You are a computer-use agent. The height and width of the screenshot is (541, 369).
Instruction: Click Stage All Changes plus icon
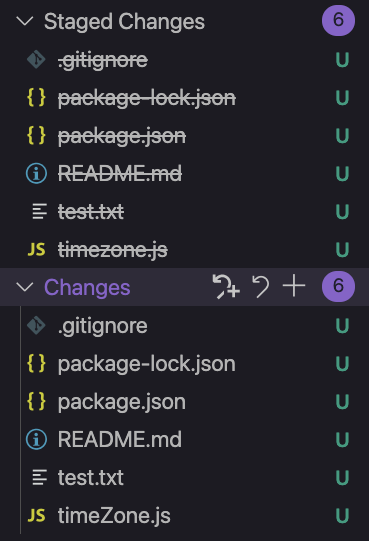coord(294,286)
